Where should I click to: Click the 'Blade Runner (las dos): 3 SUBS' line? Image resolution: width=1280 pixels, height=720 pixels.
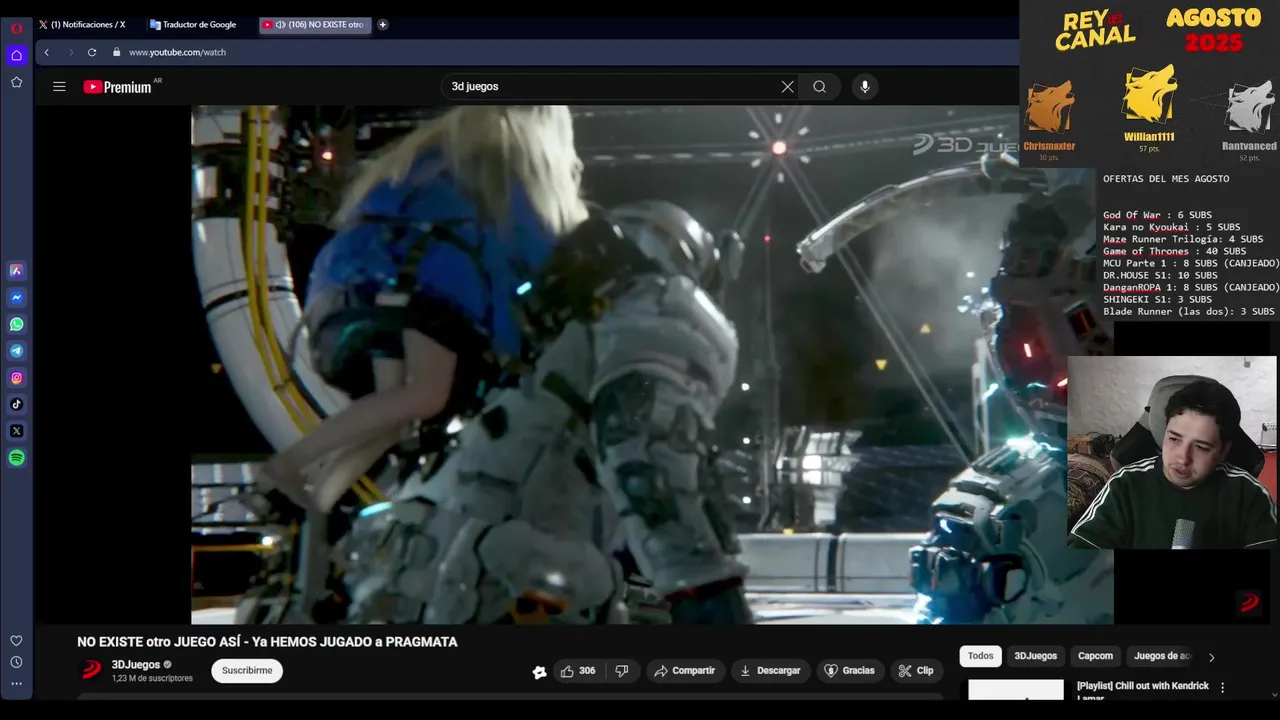[1189, 311]
